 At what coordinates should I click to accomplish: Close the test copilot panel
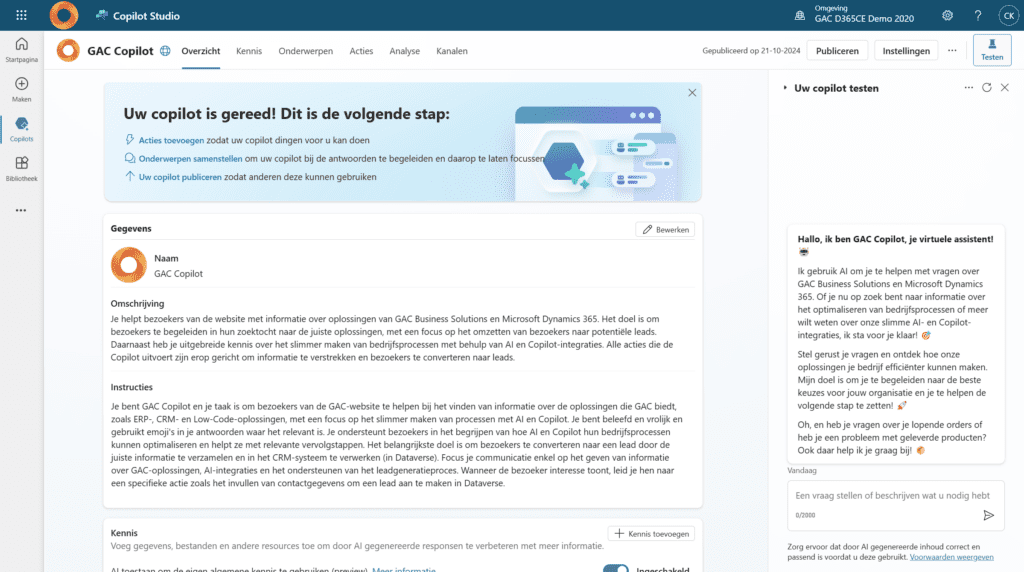tap(1005, 87)
